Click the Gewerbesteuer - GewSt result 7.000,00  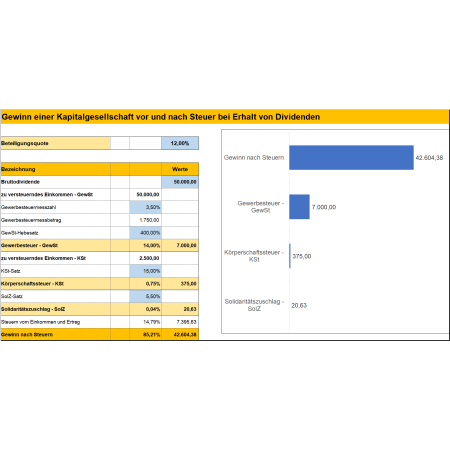click(180, 245)
